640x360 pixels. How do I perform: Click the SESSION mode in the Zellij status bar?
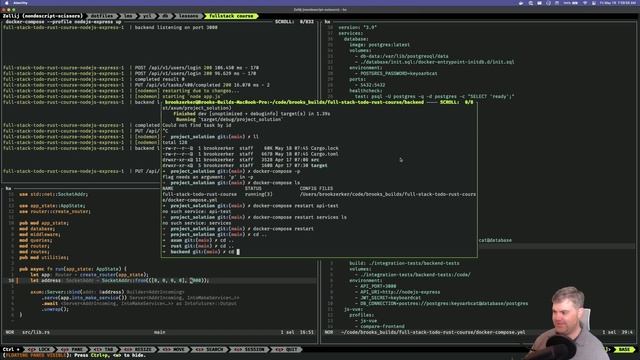(x=249, y=349)
